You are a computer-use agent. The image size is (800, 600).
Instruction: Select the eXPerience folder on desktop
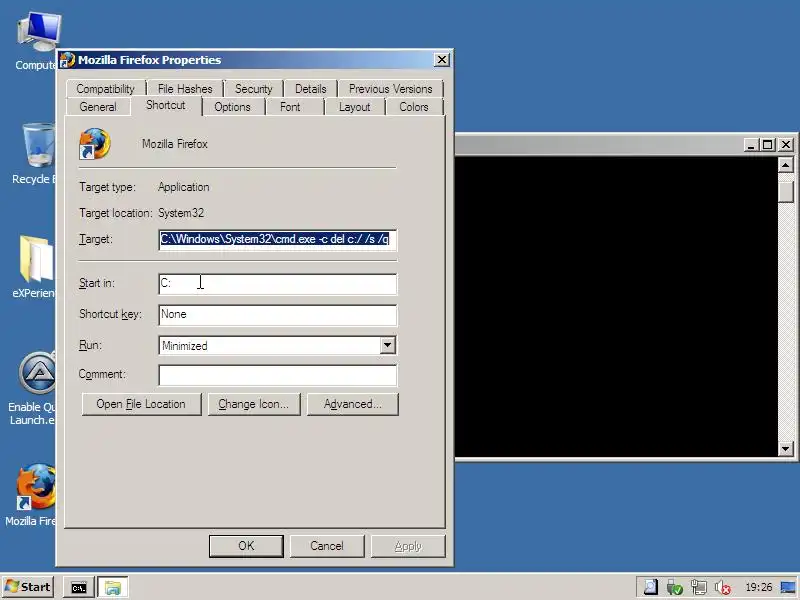pos(35,267)
